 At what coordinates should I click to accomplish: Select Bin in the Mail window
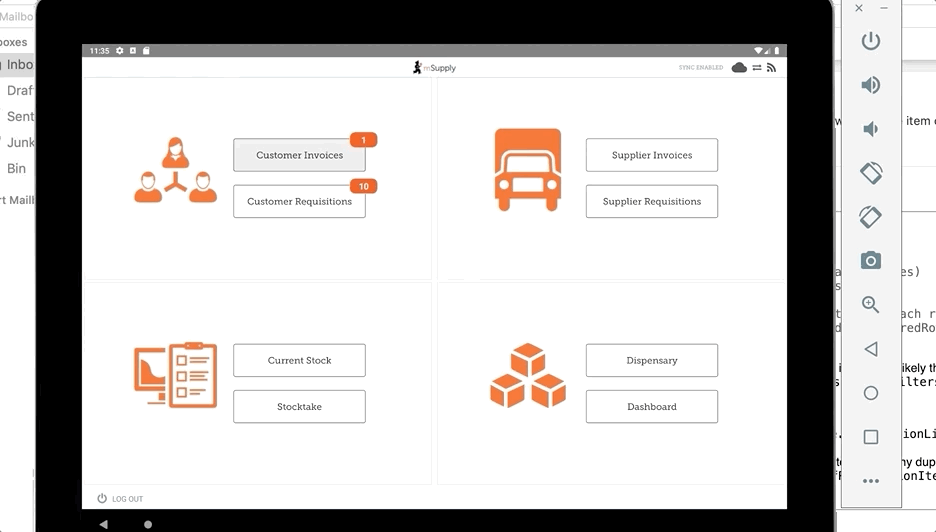[17, 168]
